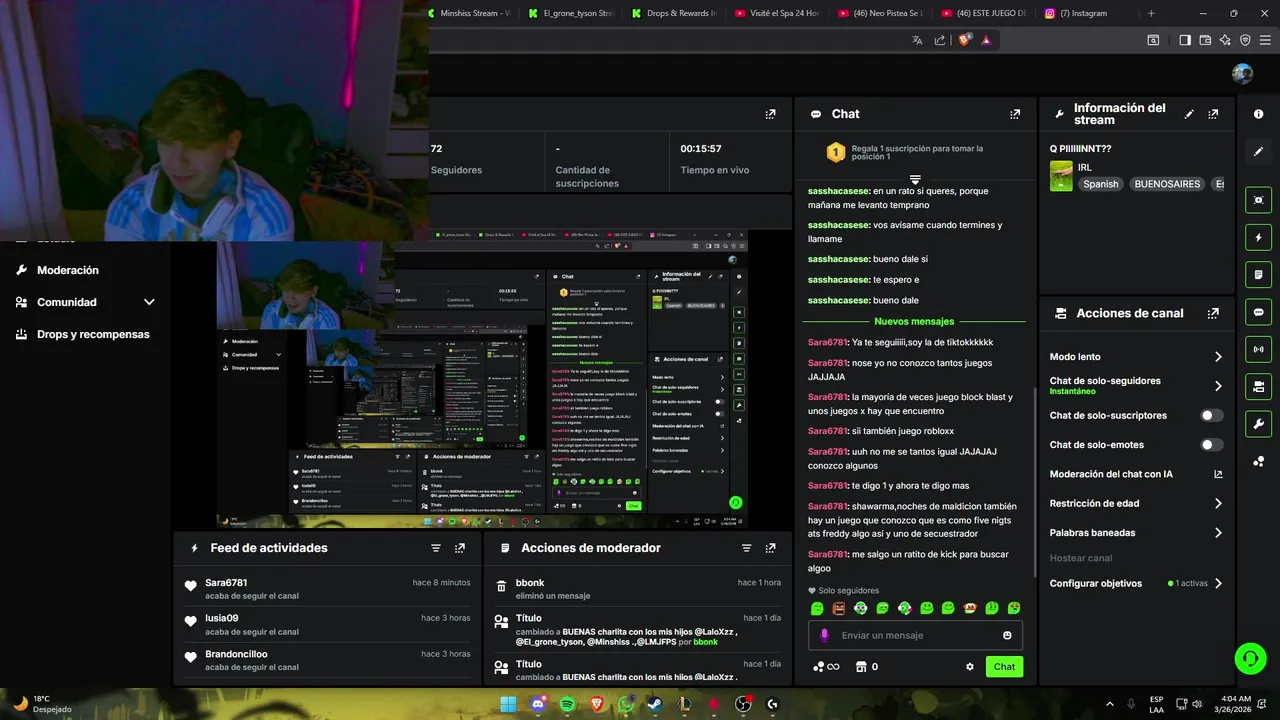Pop out the Acciones de moderador panel
This screenshot has height=720, width=1280.
[x=770, y=548]
